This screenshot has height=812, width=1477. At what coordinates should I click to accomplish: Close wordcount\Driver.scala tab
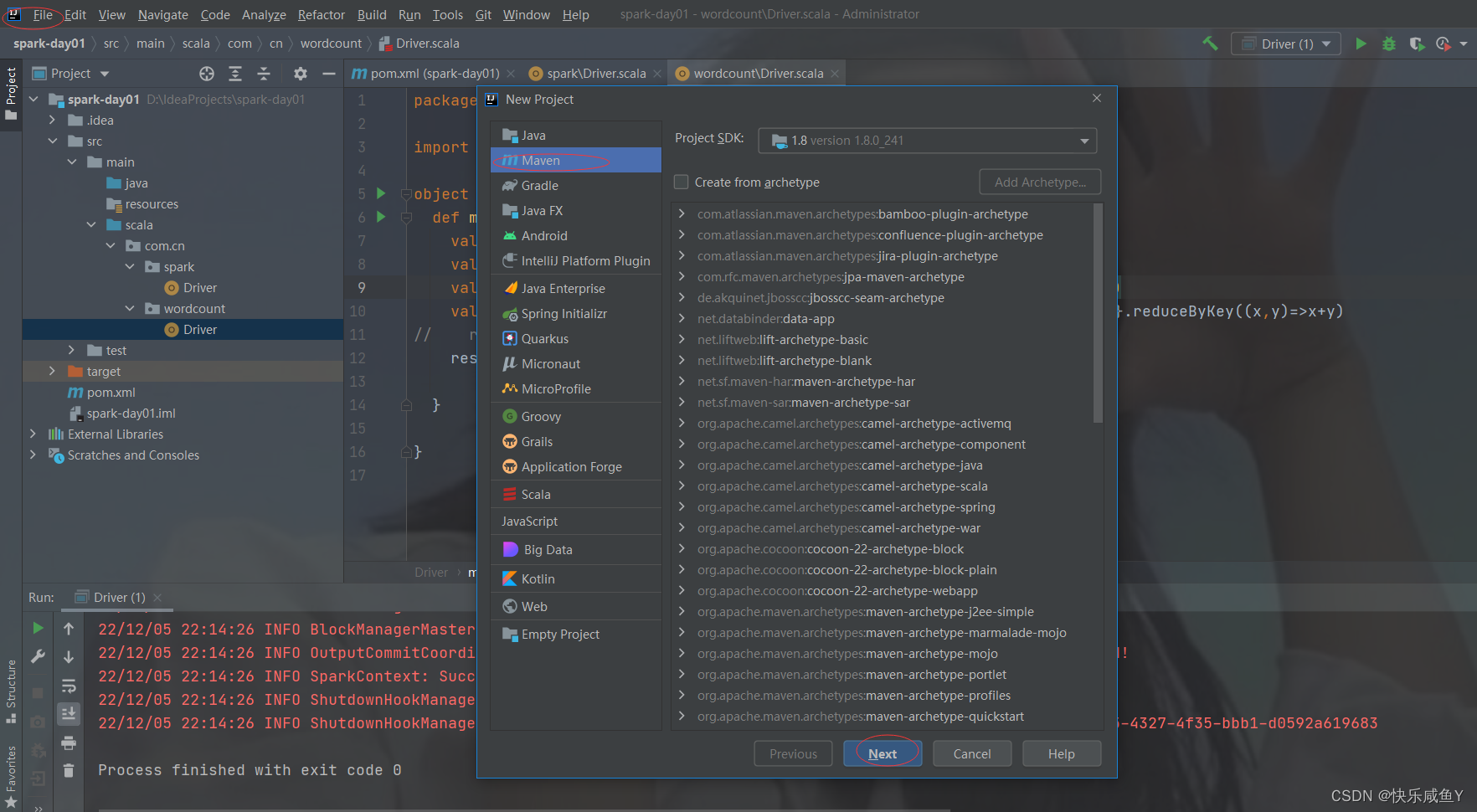pyautogui.click(x=835, y=74)
